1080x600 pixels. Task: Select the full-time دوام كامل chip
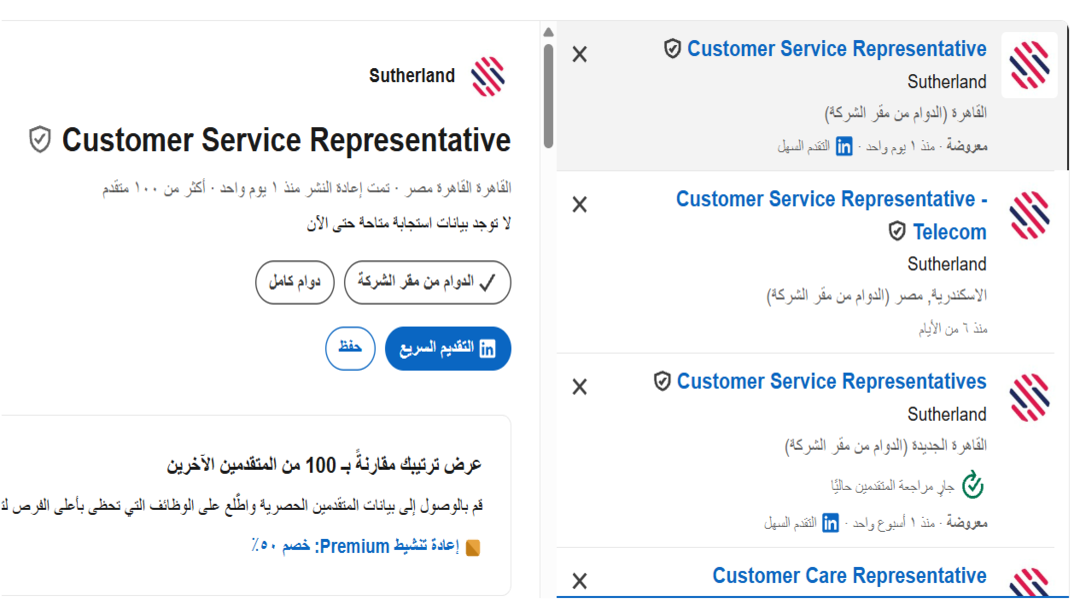[295, 282]
